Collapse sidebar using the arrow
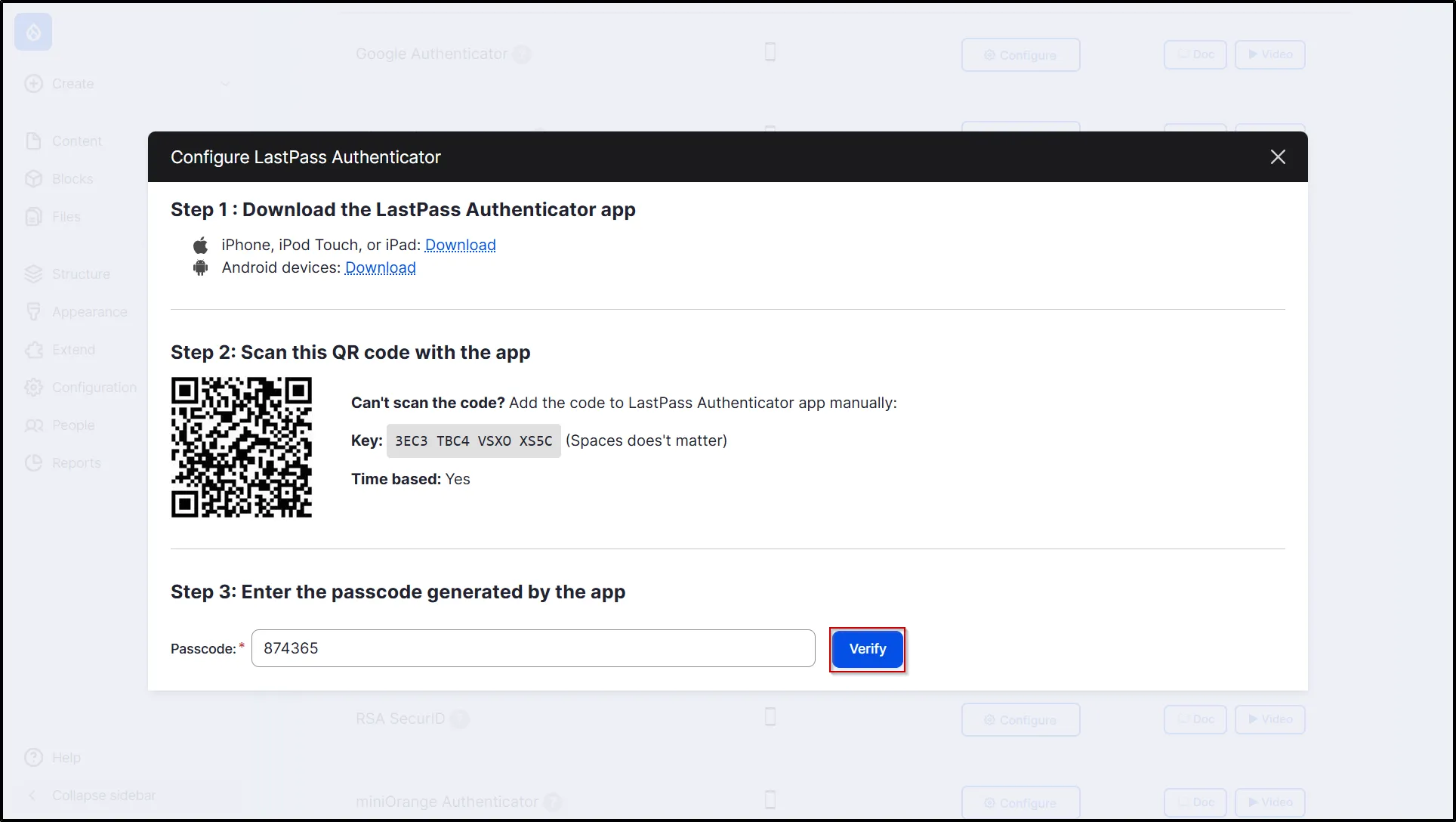 (32, 796)
